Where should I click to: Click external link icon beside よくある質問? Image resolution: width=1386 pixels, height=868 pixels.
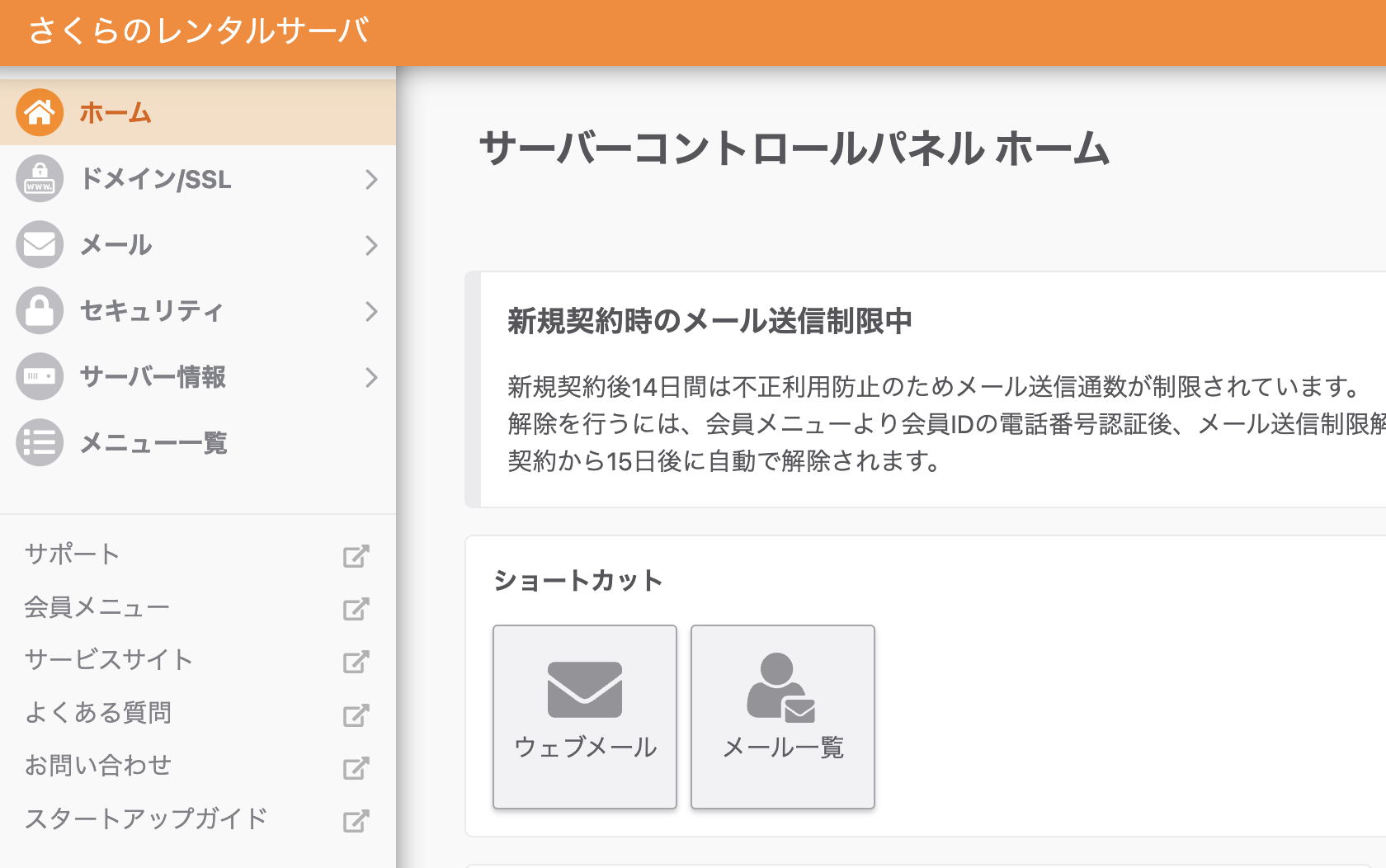pos(356,715)
